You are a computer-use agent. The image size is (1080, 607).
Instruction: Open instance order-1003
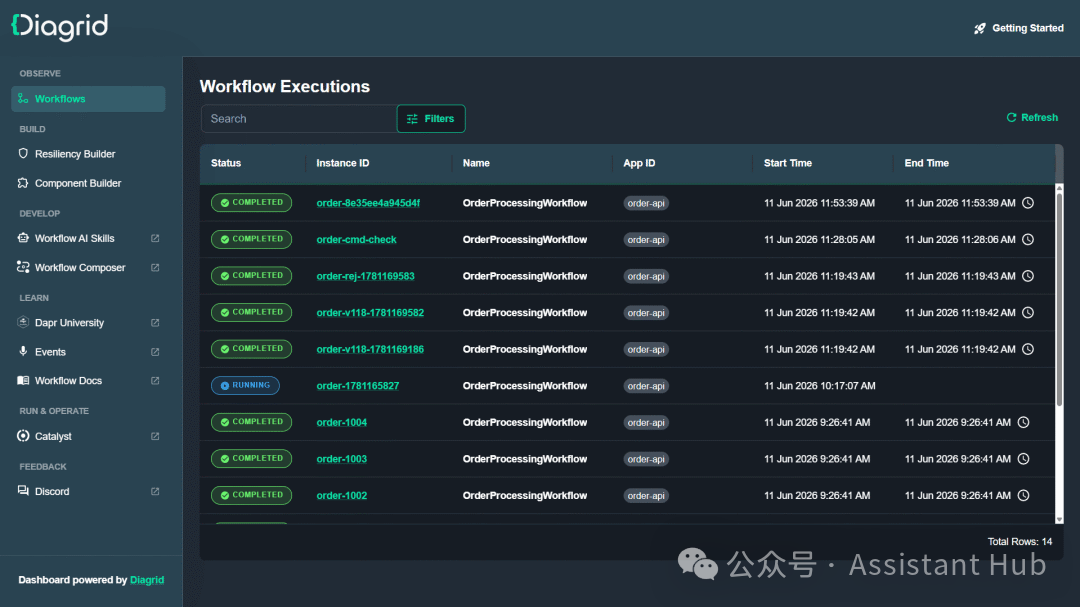[x=342, y=459]
